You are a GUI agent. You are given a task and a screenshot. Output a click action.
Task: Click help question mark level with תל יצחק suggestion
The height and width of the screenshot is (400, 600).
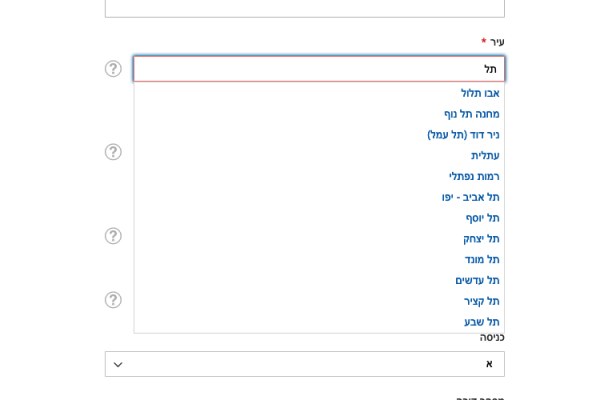tap(113, 236)
